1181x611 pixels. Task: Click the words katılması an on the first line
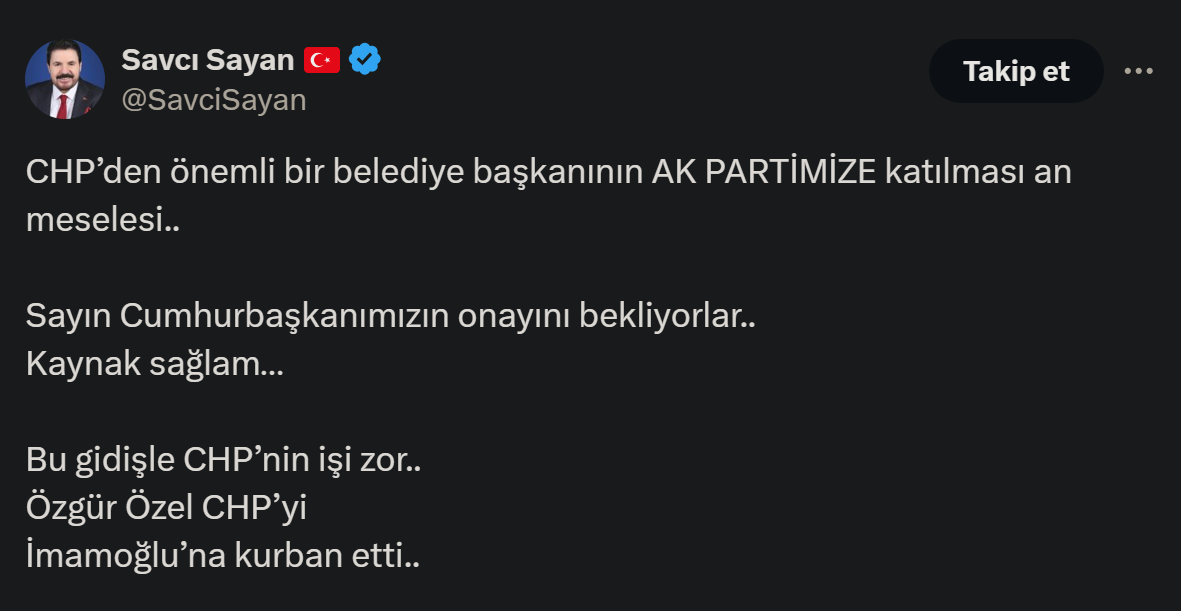978,173
